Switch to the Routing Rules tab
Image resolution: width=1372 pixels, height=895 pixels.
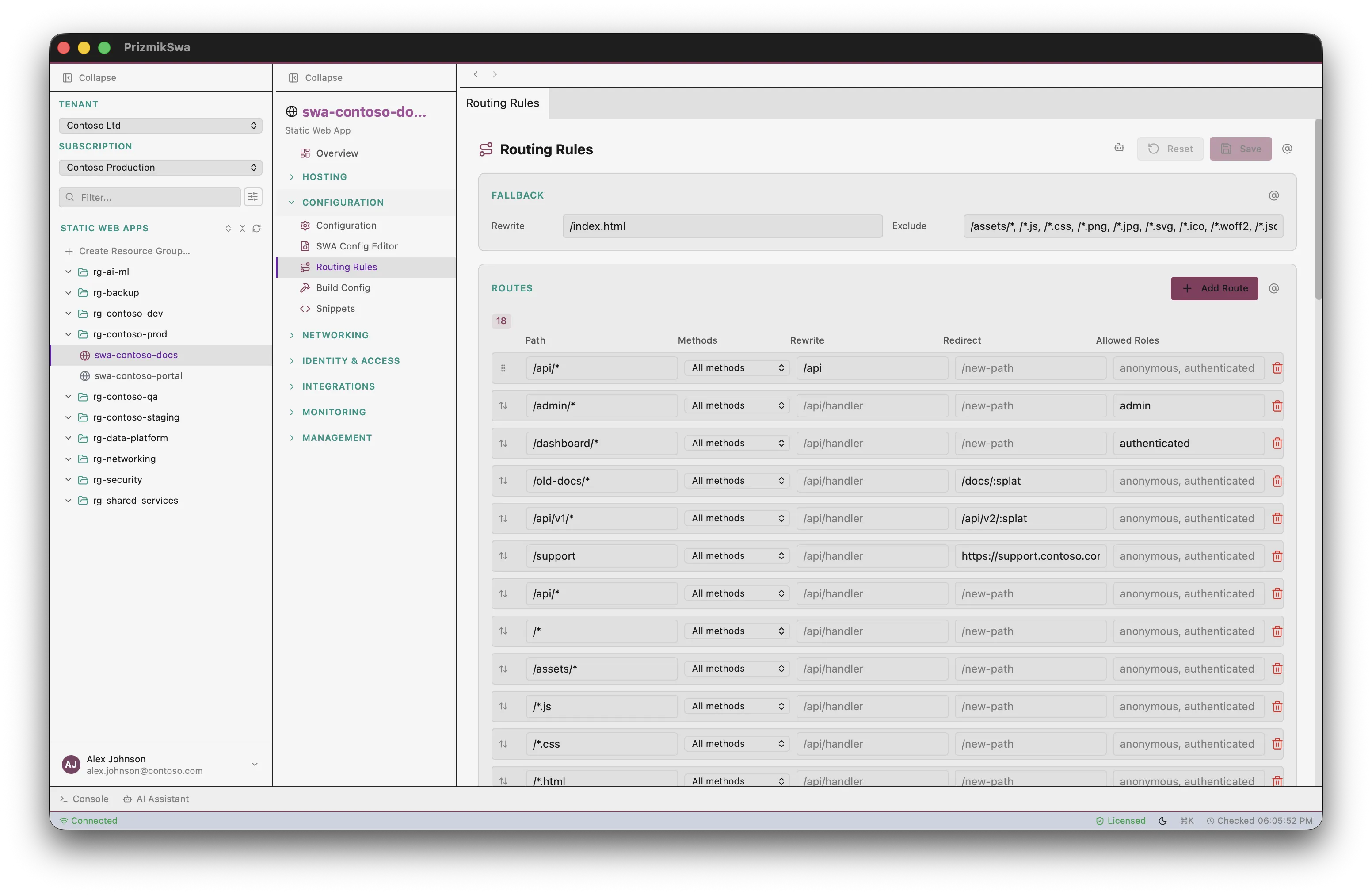(502, 103)
